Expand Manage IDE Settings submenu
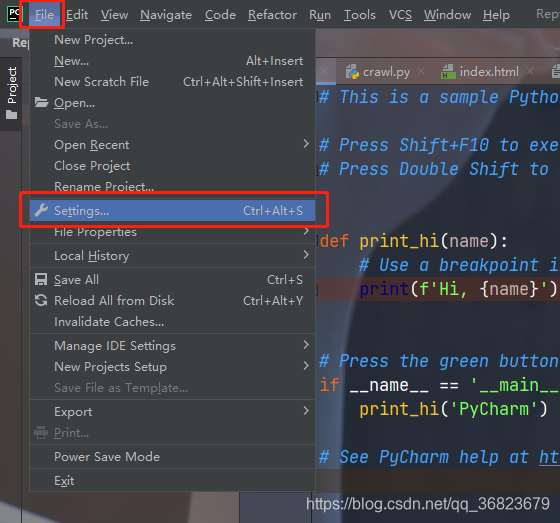Image resolution: width=560 pixels, height=523 pixels. (x=172, y=345)
